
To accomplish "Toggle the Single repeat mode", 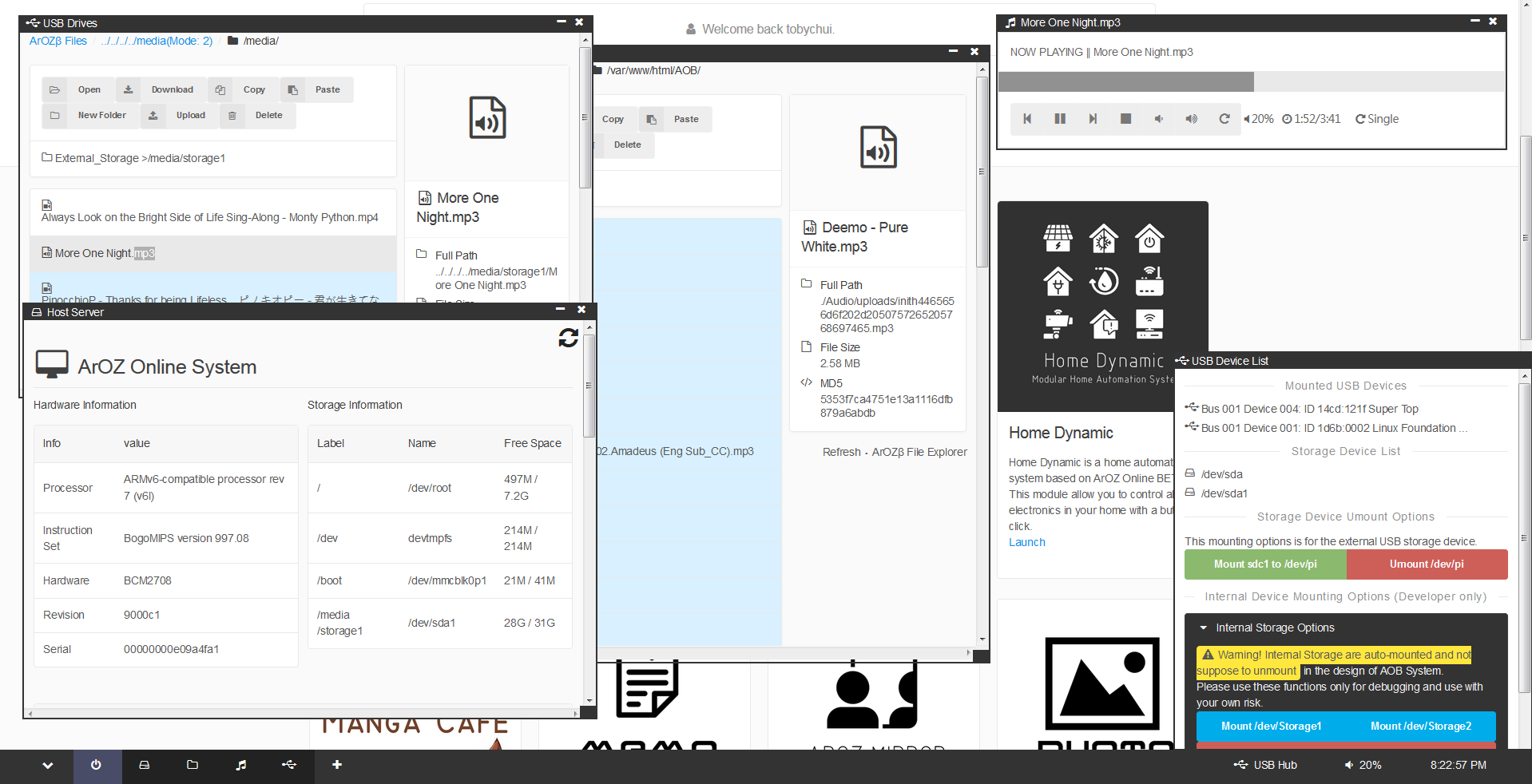I will point(1377,119).
